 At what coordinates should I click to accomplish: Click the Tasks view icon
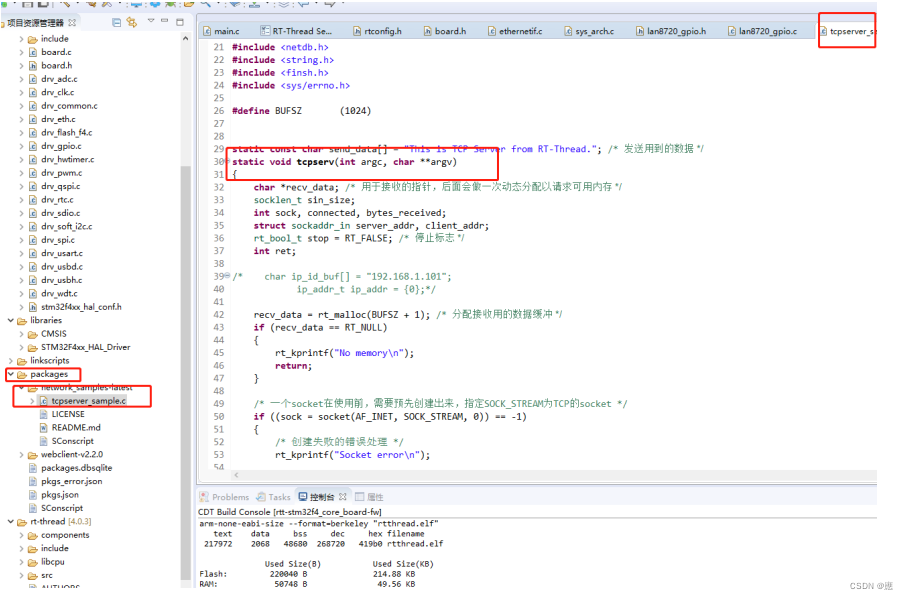click(x=261, y=497)
